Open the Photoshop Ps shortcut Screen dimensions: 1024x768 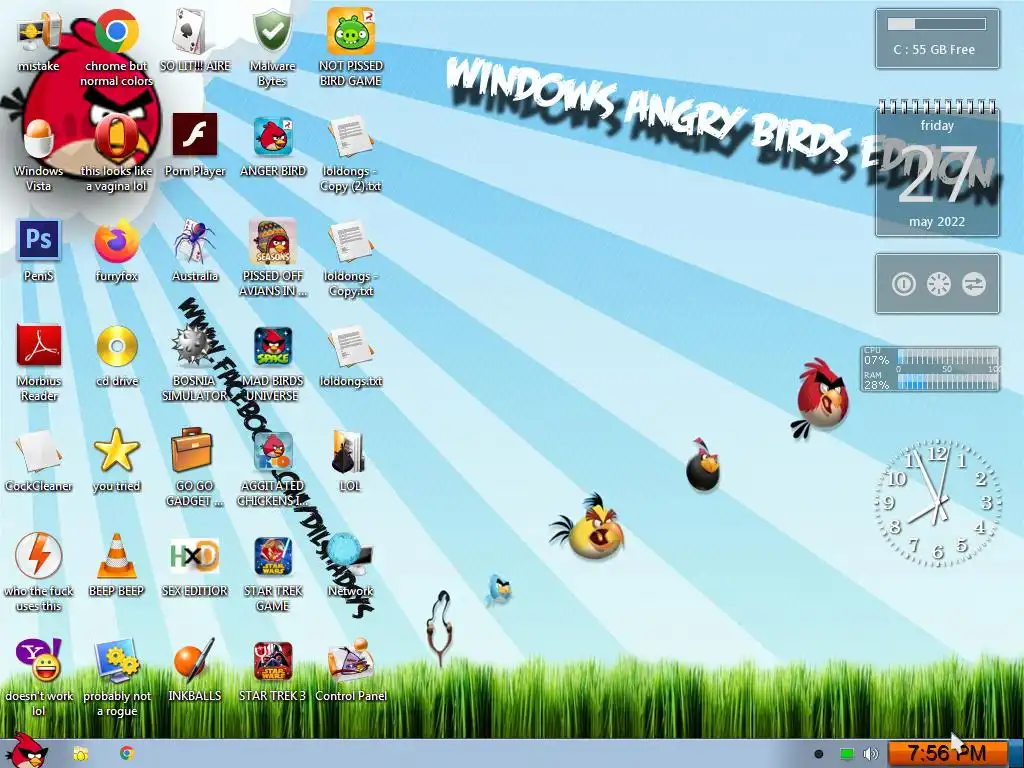click(x=39, y=240)
